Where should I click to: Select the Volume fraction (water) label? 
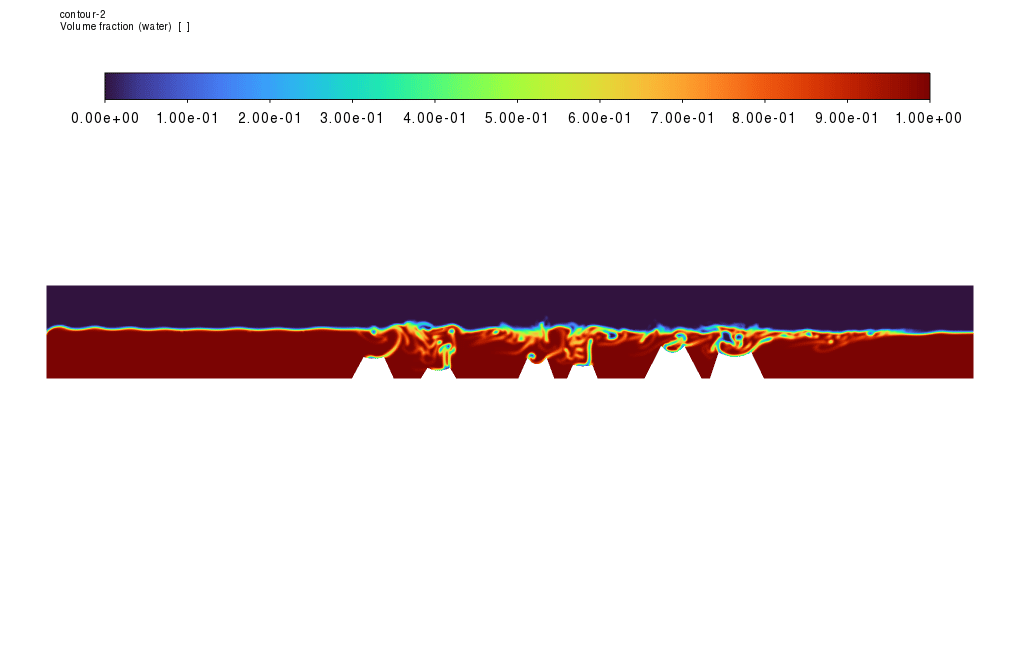124,27
